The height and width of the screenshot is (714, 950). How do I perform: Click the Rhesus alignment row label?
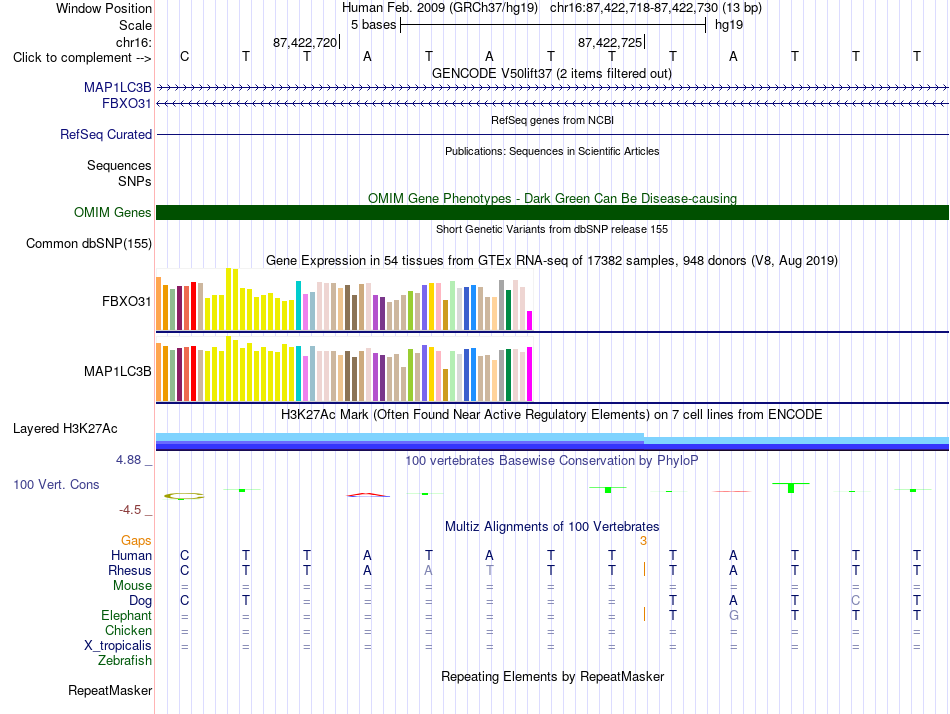[x=130, y=570]
